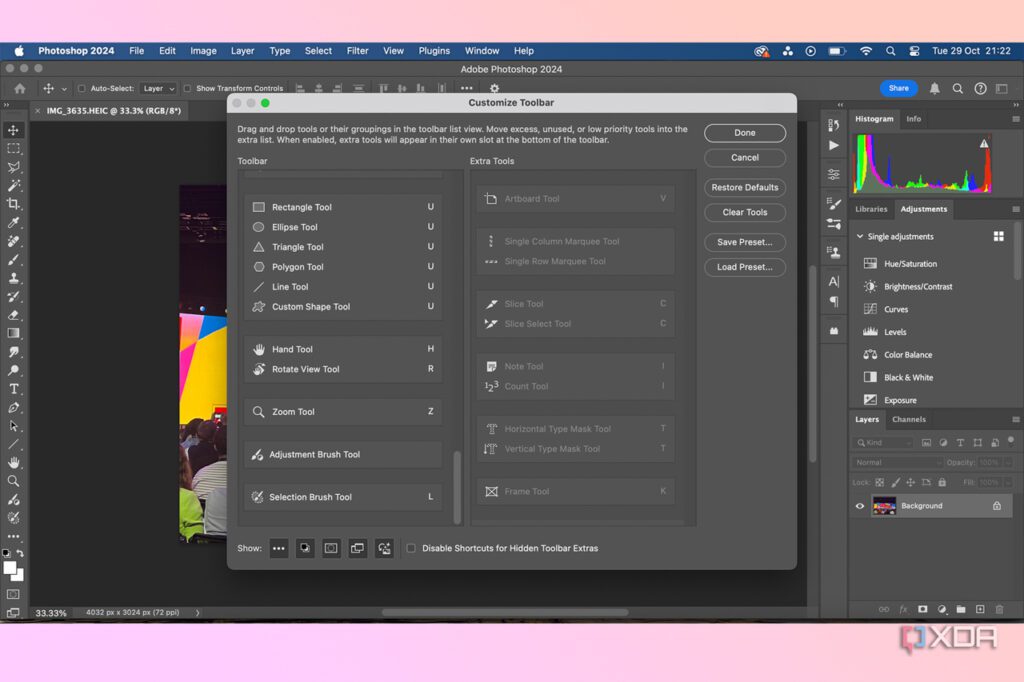Image resolution: width=1024 pixels, height=682 pixels.
Task: Select the Crop tool
Action: tap(13, 204)
